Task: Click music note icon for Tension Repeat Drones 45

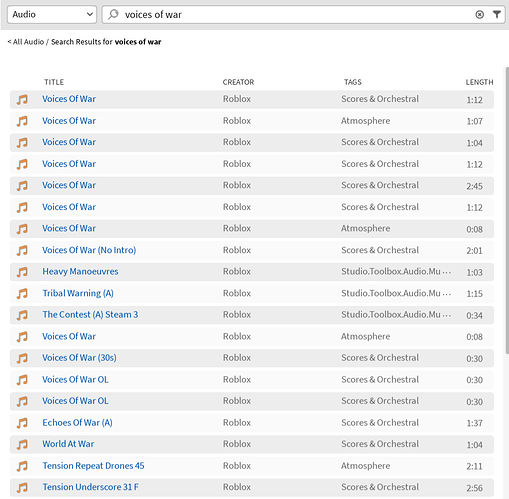Action: [22, 466]
